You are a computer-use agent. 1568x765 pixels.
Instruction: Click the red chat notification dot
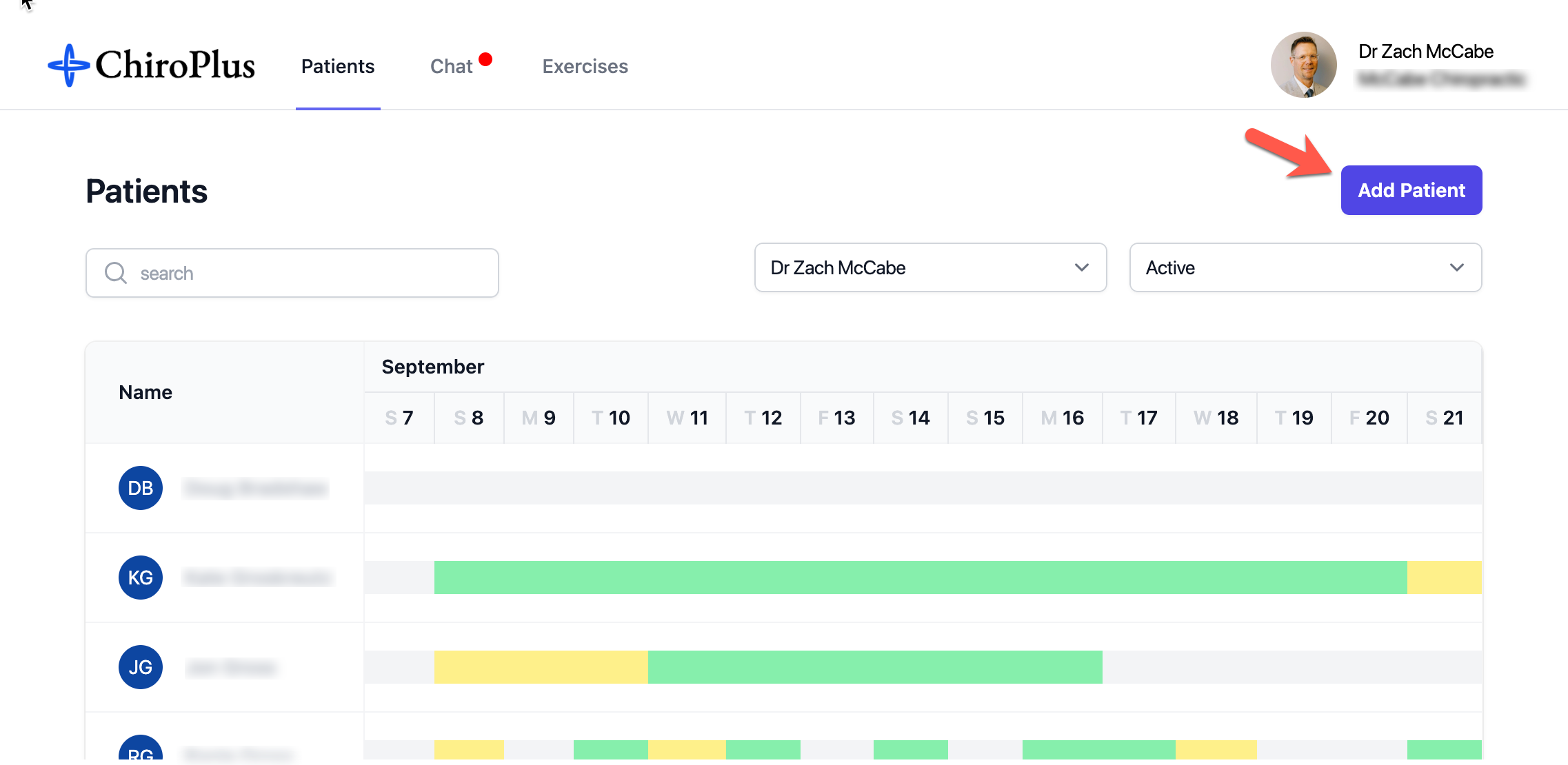click(x=485, y=59)
